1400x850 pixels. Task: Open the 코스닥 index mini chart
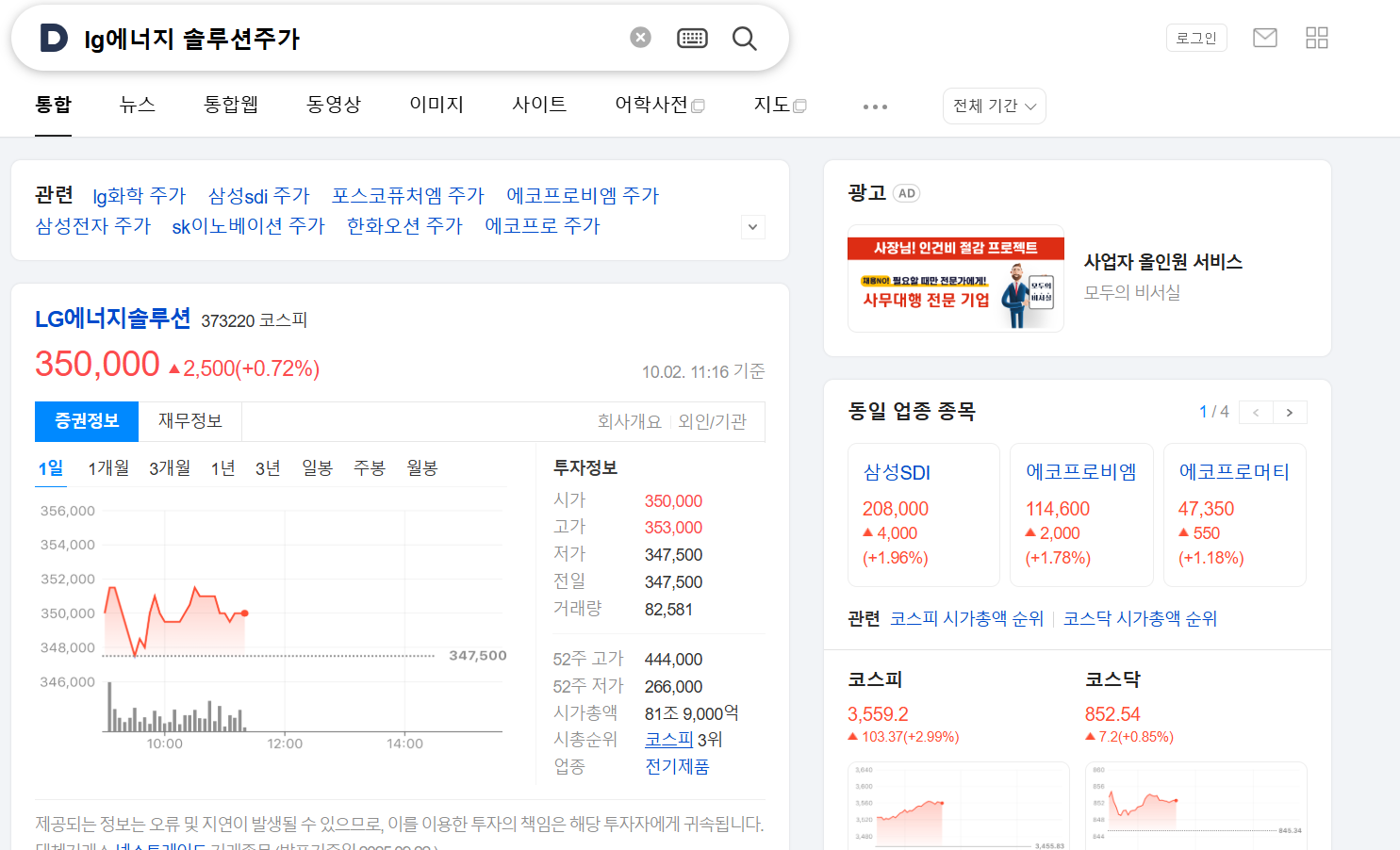pos(1195,806)
